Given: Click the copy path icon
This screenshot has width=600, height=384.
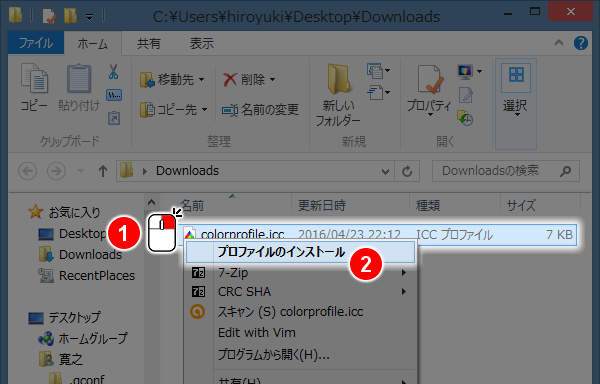Looking at the screenshot, I should click(114, 95).
